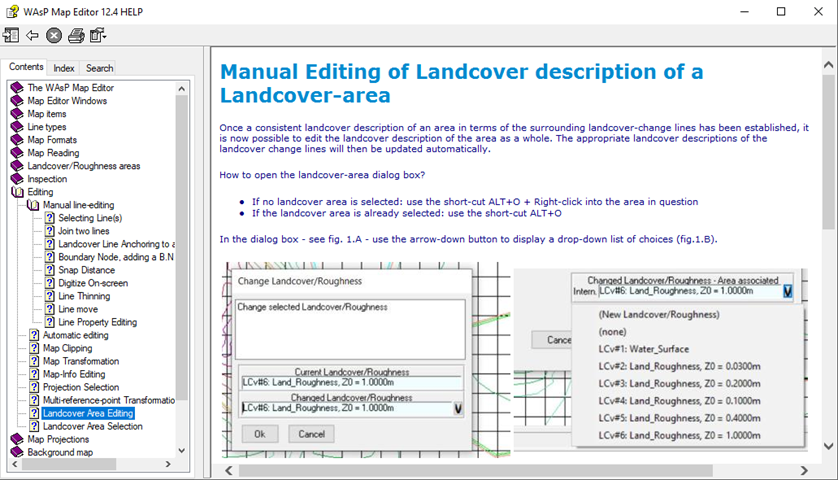Open the Line Property Editing topic
Viewport: 838px width, 480px height.
tap(98, 322)
